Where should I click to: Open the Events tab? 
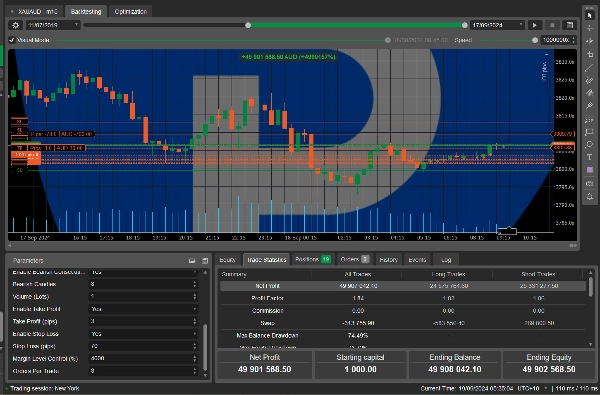pyautogui.click(x=417, y=260)
